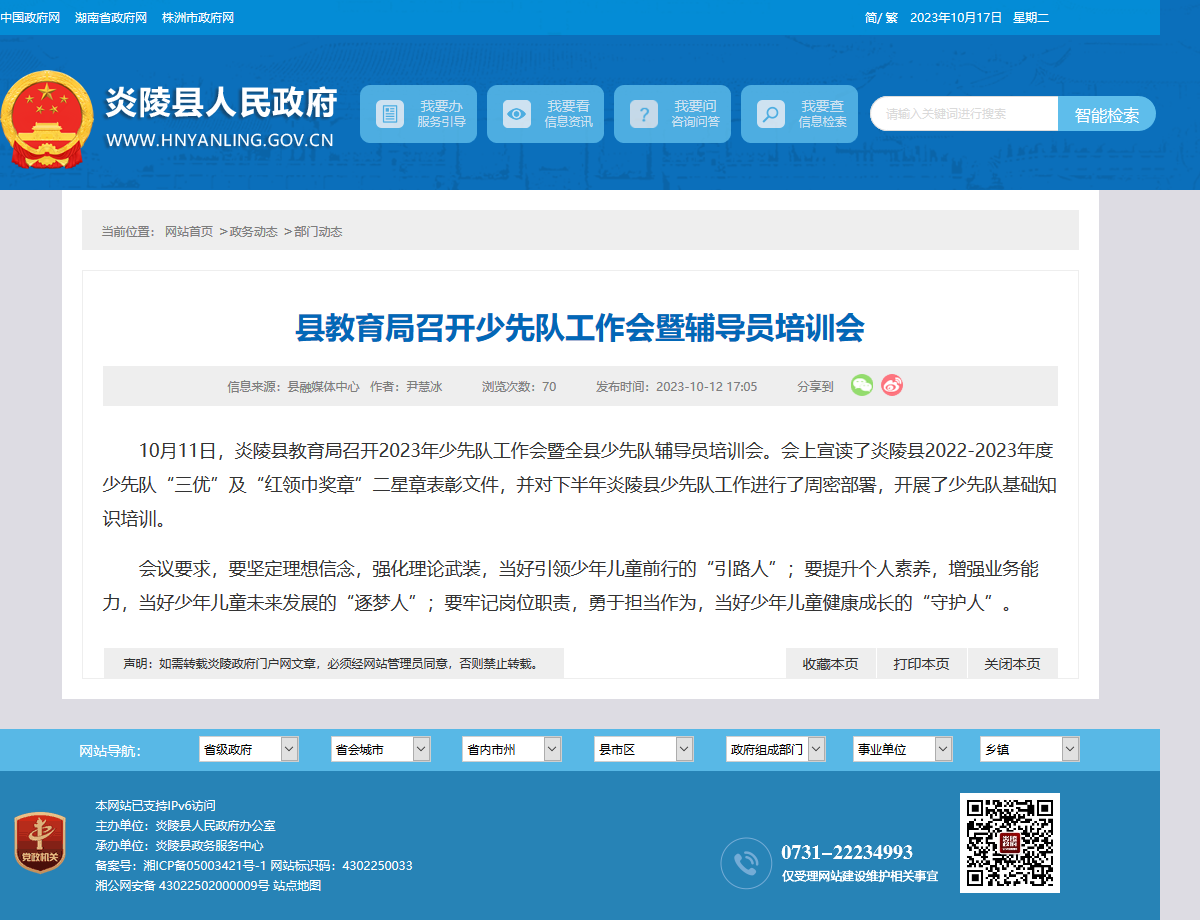Viewport: 1200px width, 920px height.
Task: Open the 政府组成部门 dropdown
Action: tap(776, 749)
